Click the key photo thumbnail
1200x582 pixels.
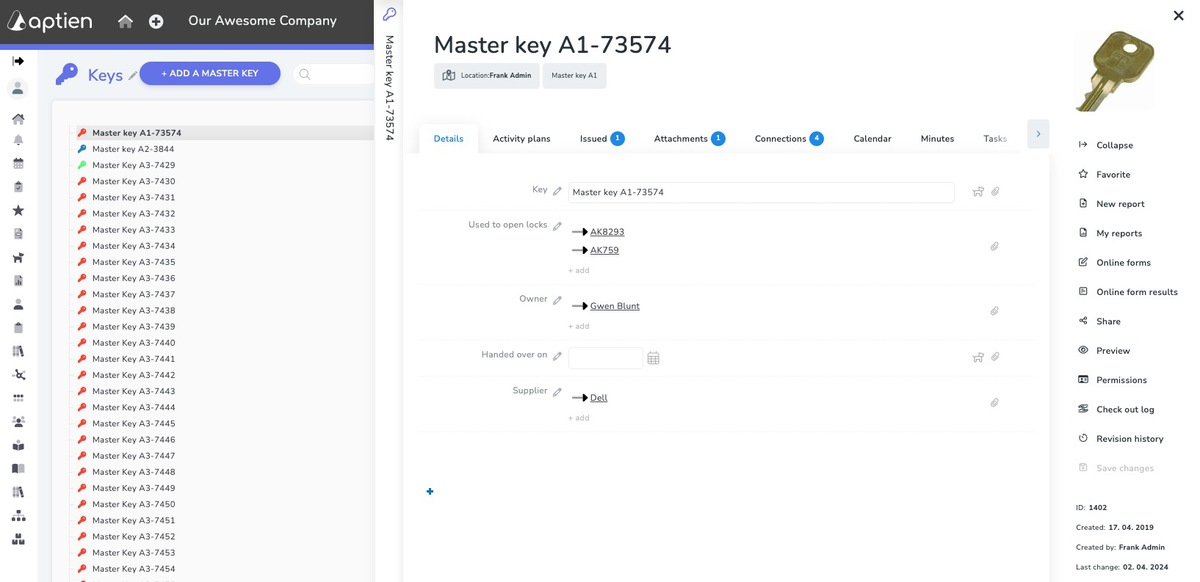tap(1115, 71)
